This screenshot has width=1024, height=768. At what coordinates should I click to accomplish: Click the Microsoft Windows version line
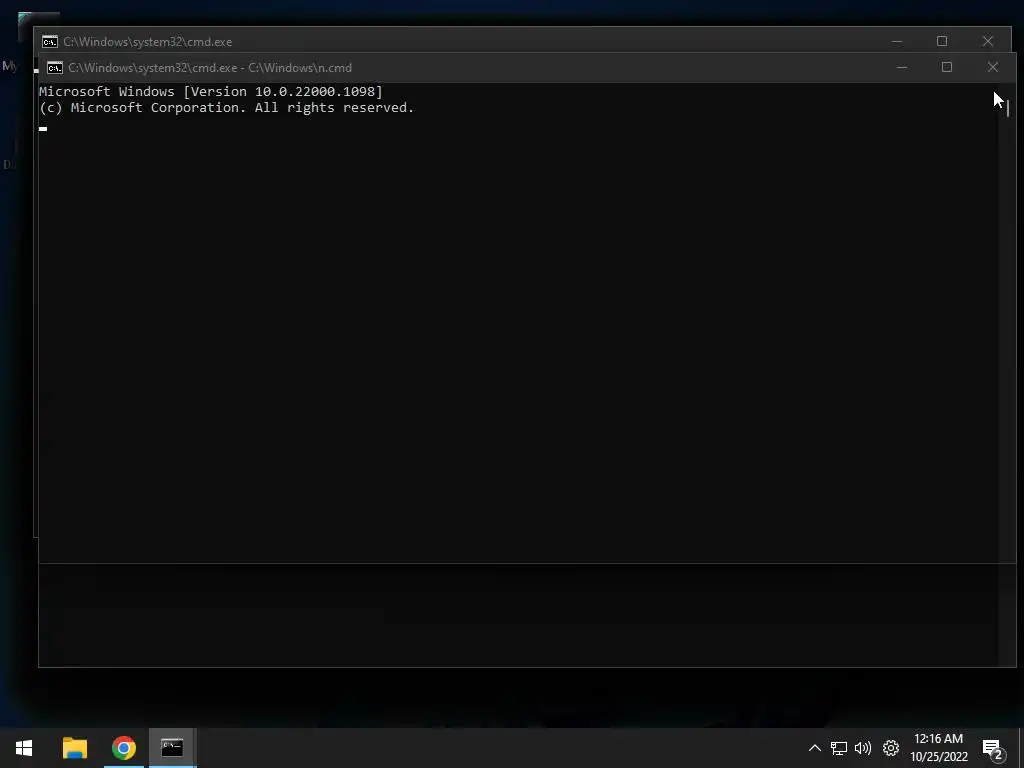click(211, 91)
